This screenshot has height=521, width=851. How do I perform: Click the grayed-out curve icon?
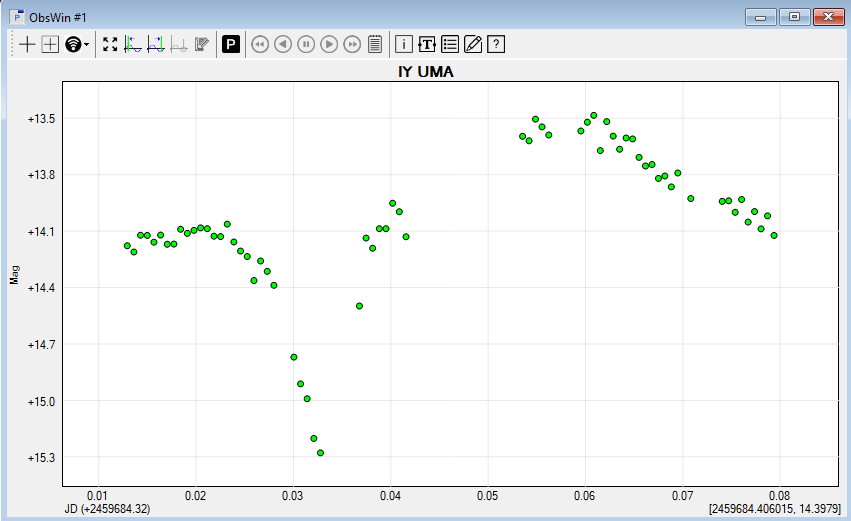click(x=179, y=44)
